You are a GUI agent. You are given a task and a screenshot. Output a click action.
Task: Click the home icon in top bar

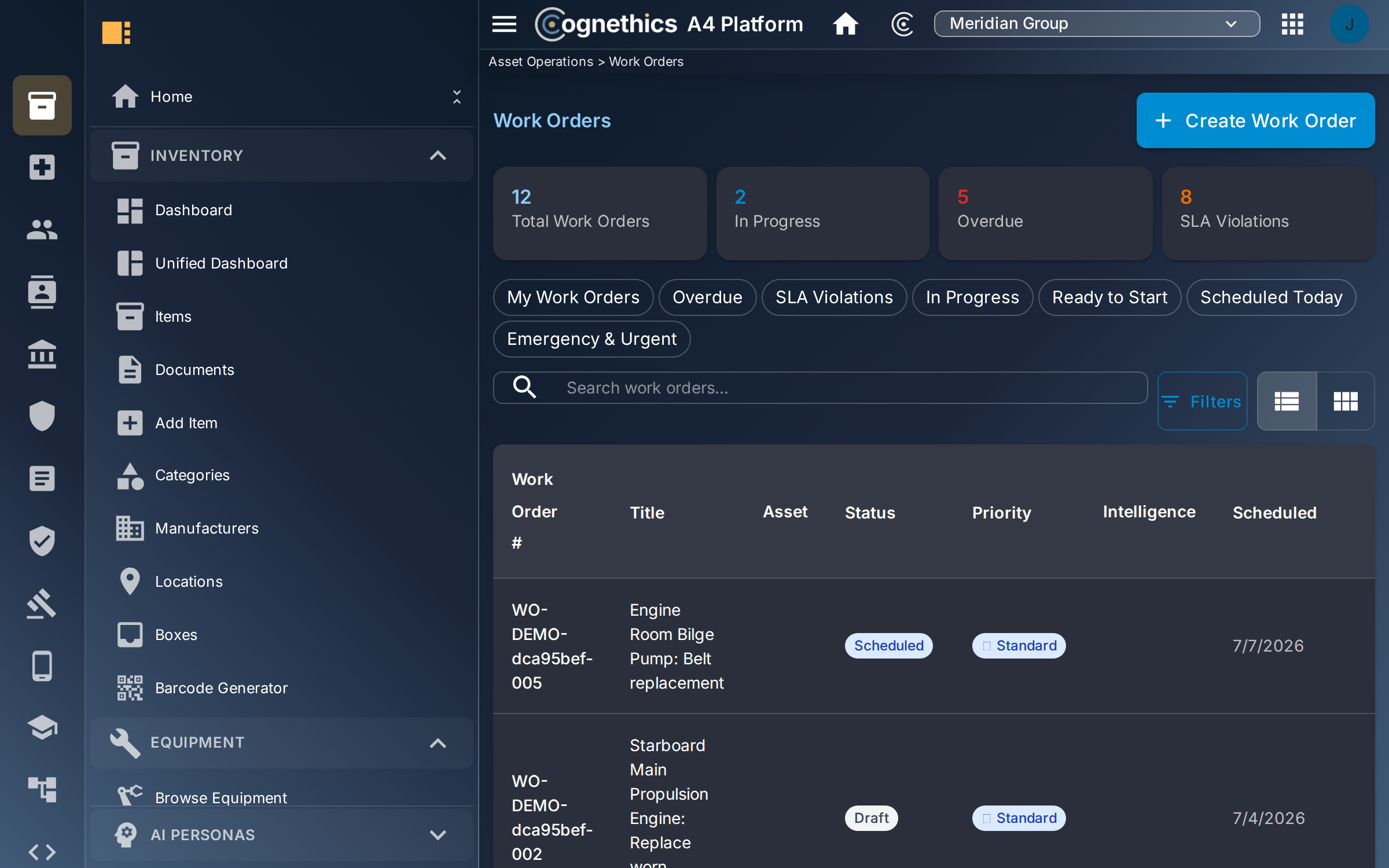click(846, 24)
